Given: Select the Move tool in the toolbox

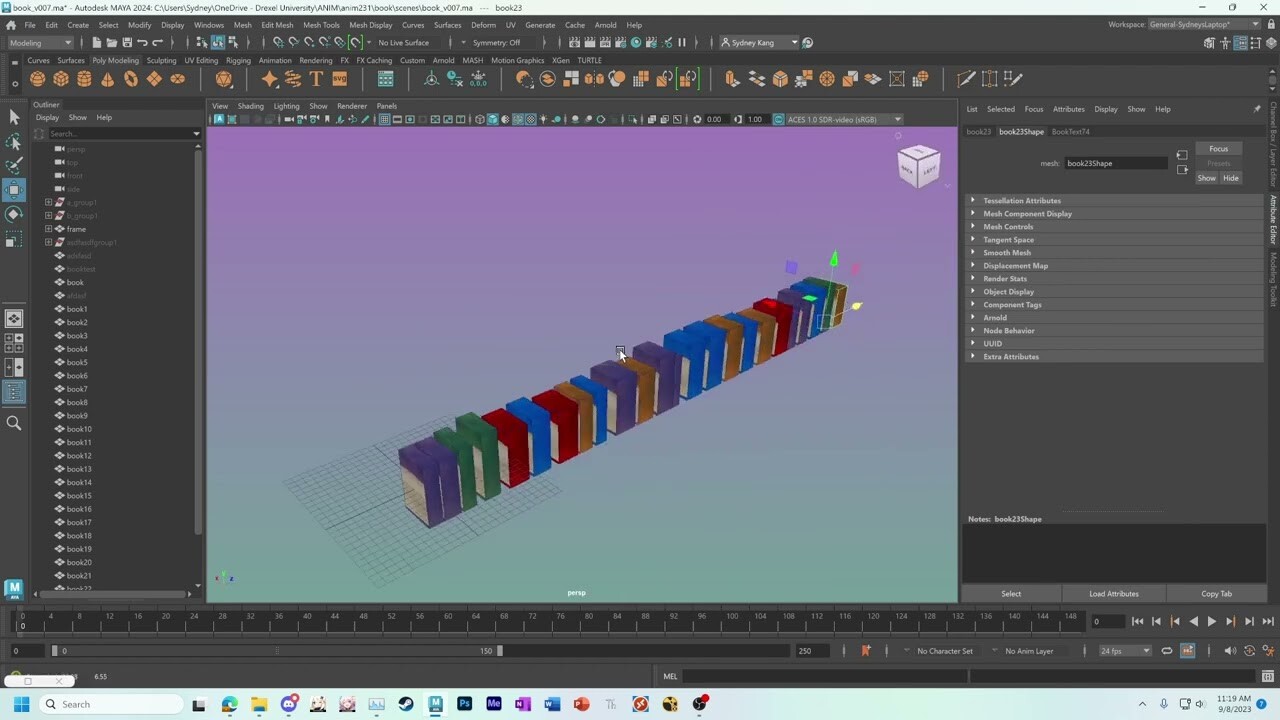Looking at the screenshot, I should coord(14,188).
